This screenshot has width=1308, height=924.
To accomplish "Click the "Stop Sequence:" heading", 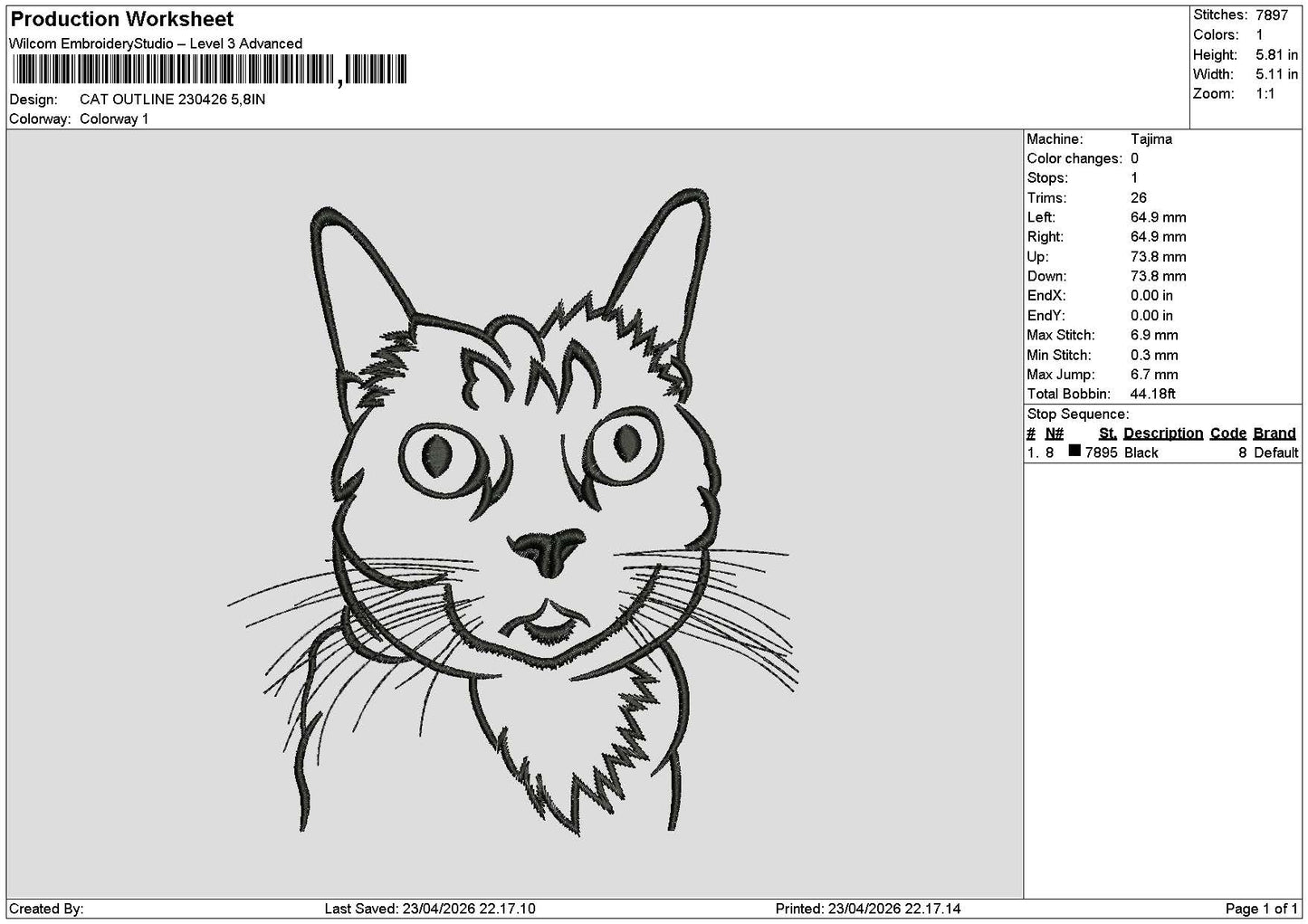I will [x=1078, y=414].
